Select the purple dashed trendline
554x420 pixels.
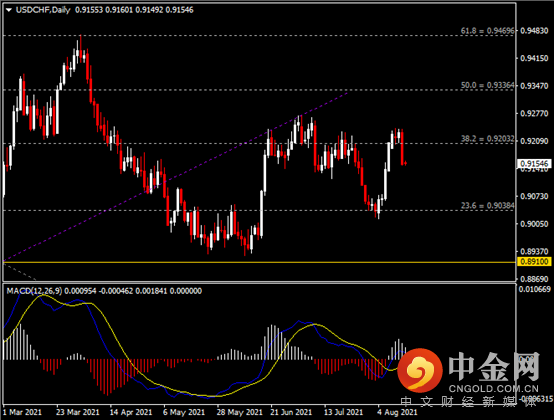click(x=176, y=177)
